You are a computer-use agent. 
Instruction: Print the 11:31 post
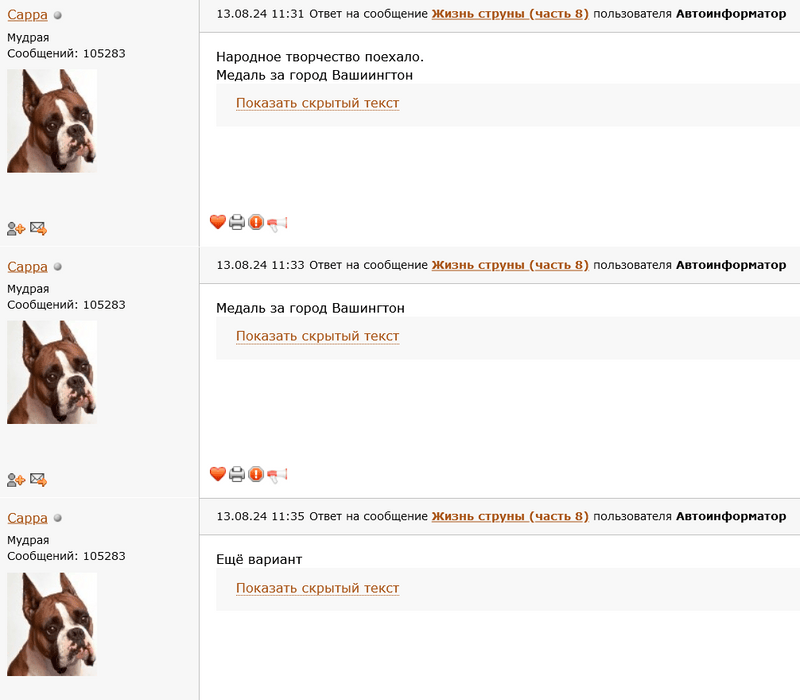pyautogui.click(x=237, y=222)
